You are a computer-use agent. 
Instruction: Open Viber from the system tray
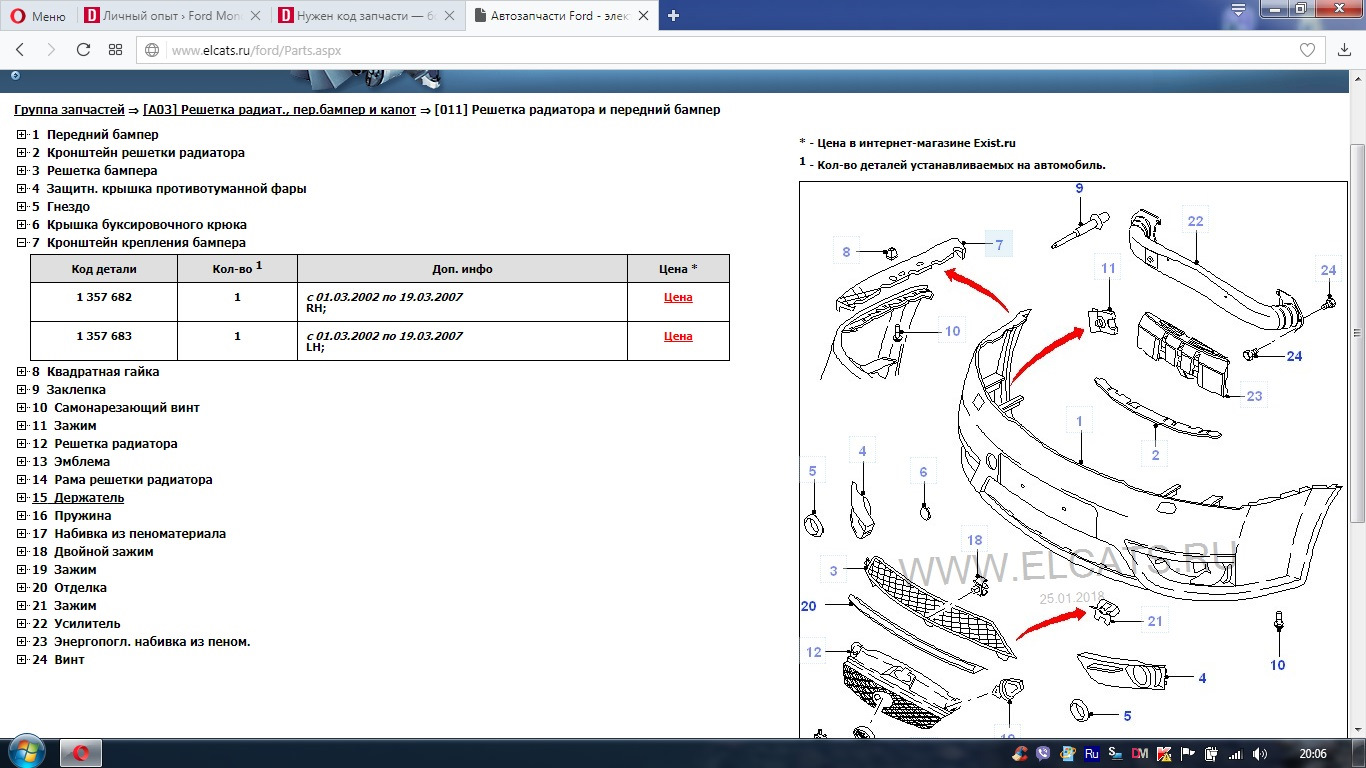1045,754
